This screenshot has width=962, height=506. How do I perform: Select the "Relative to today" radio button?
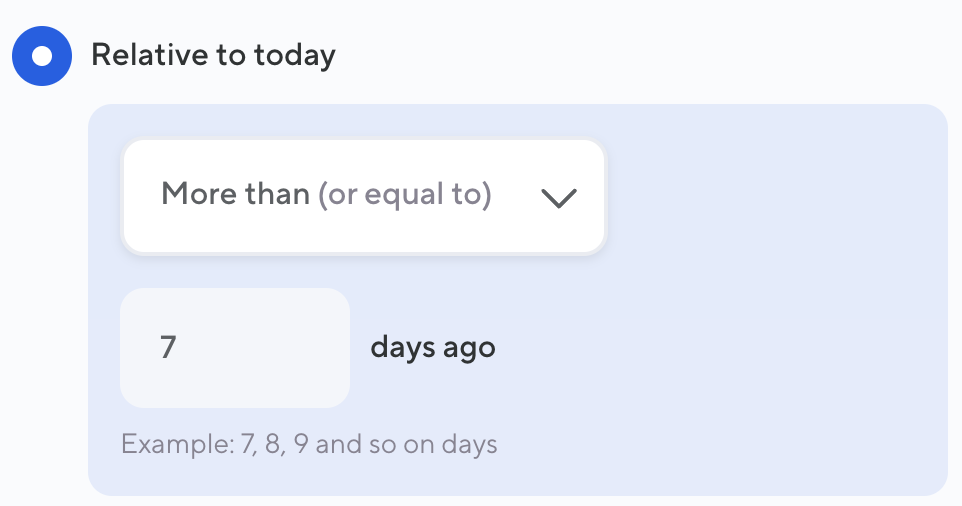click(42, 56)
